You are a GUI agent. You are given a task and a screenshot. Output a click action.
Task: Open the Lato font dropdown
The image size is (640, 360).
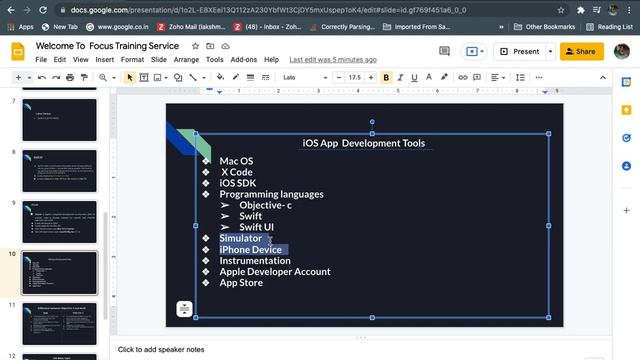(304, 78)
